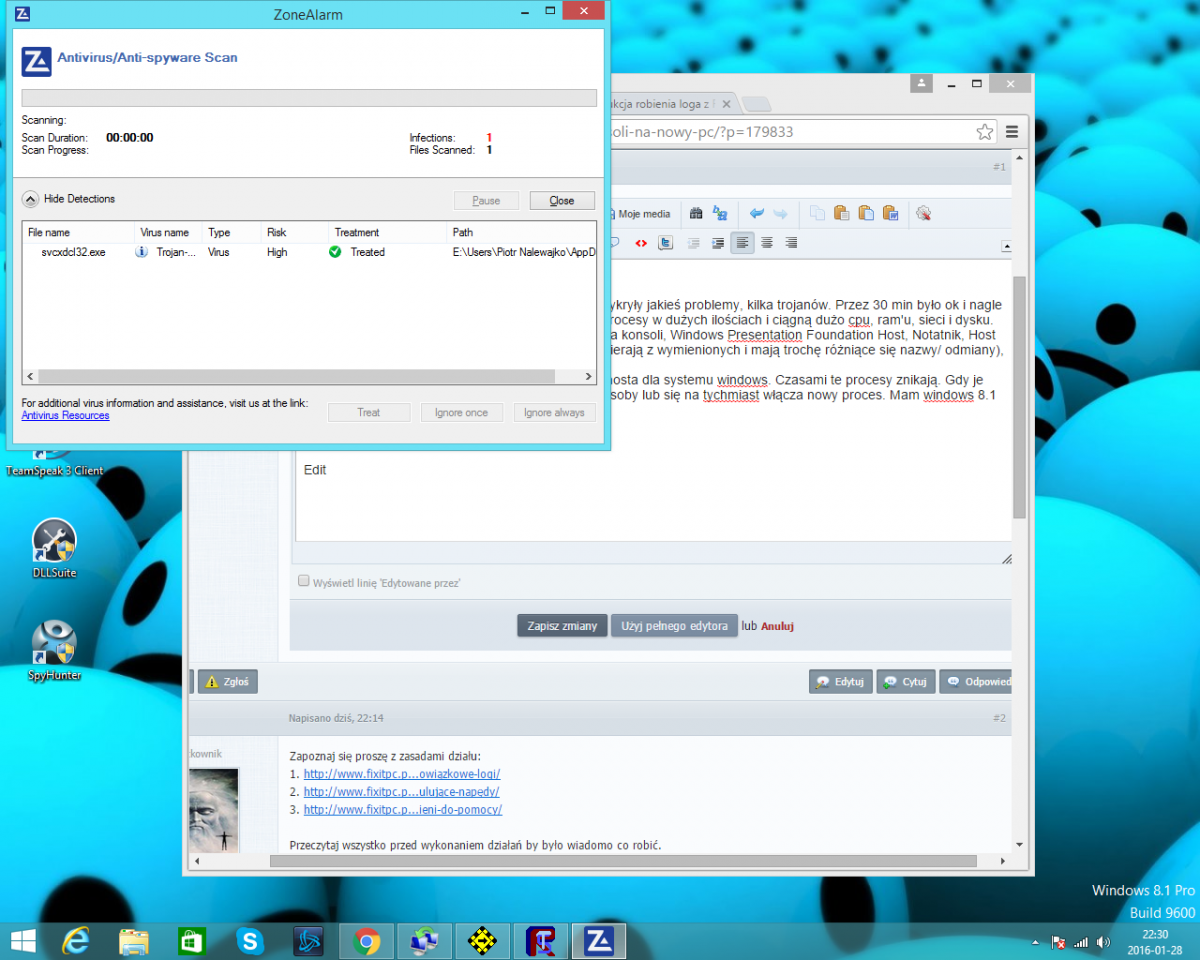Image resolution: width=1200 pixels, height=960 pixels.
Task: Click the Close button in ZoneAlarm scan
Action: tap(562, 200)
